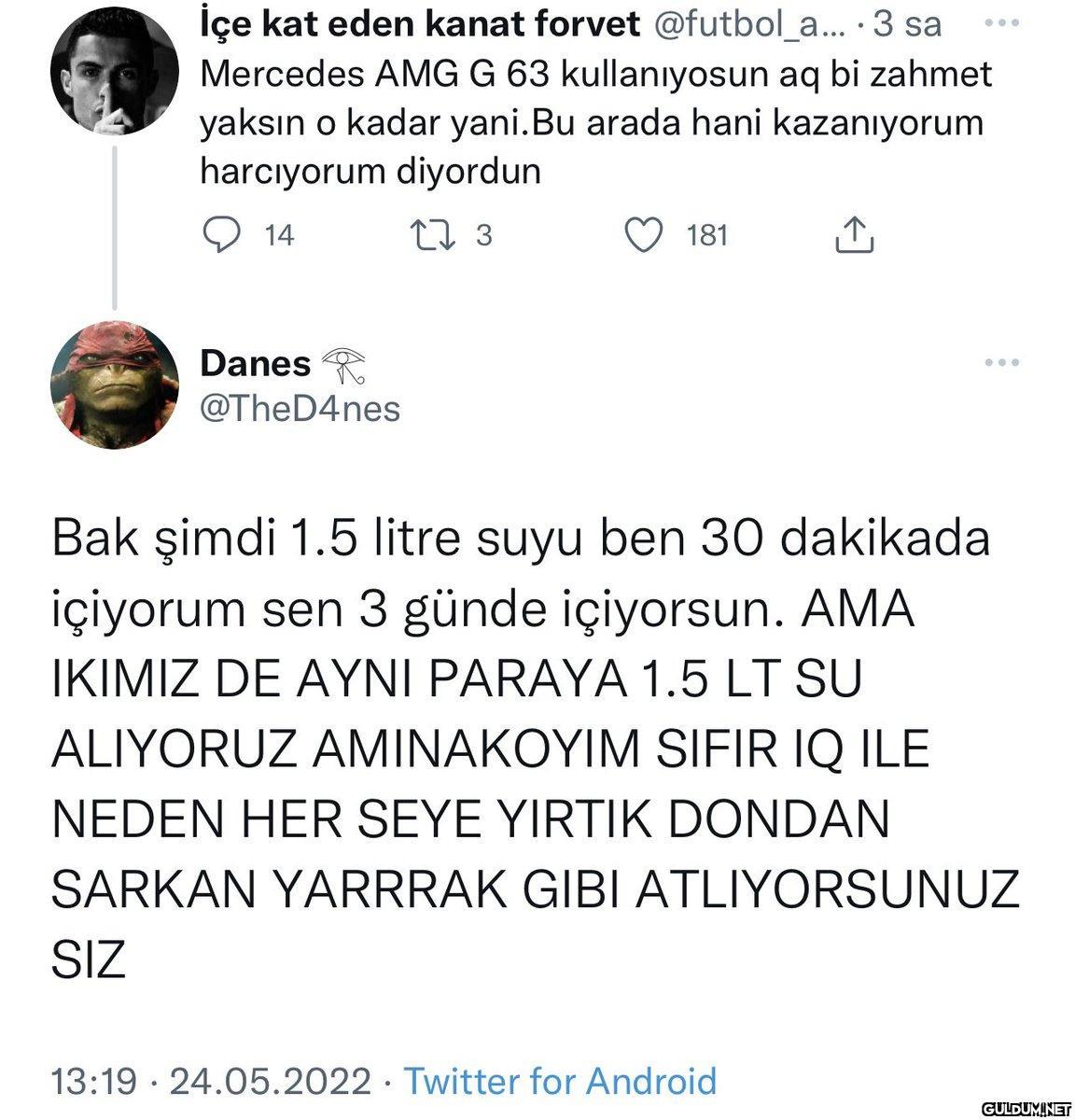Click the reply speech bubble icon

(221, 235)
